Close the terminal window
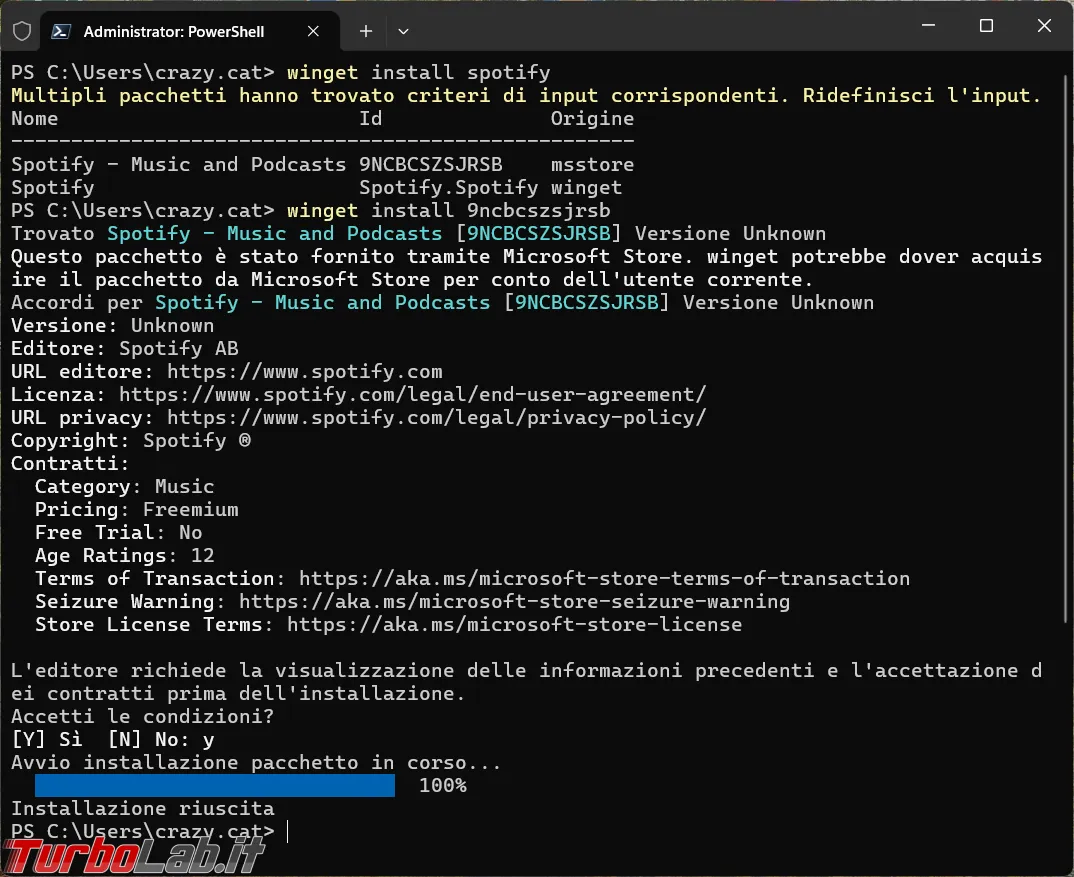The image size is (1074, 877). point(1044,25)
